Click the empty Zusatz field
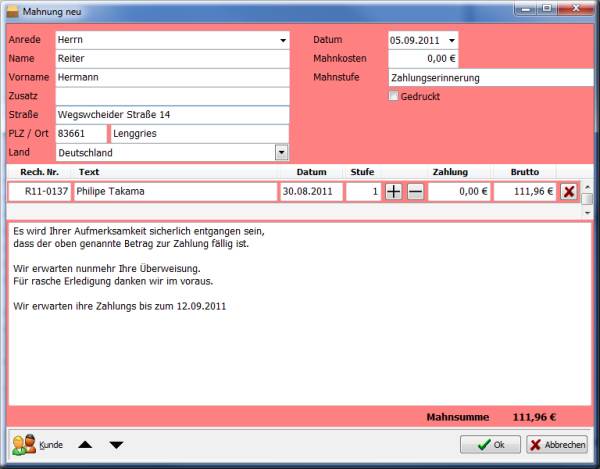 pos(173,96)
